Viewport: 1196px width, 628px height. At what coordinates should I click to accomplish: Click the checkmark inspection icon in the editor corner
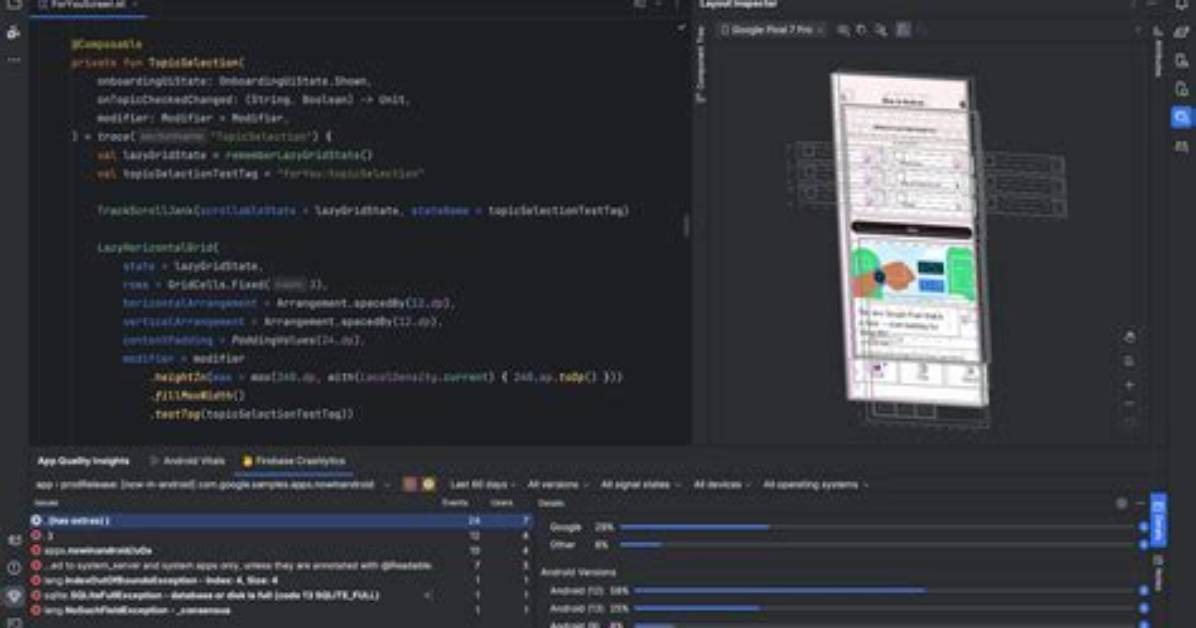pyautogui.click(x=681, y=28)
